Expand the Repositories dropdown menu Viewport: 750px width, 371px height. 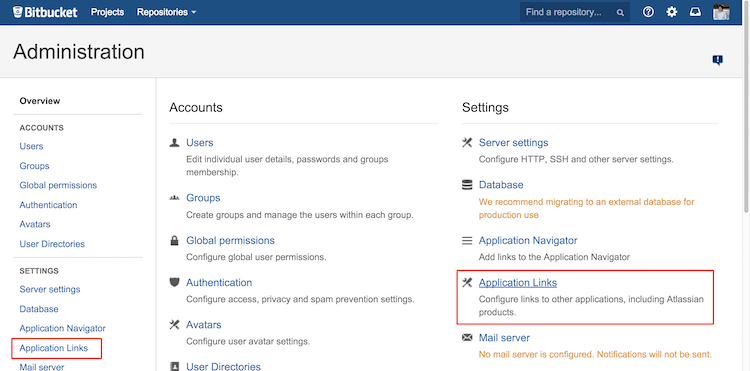(166, 12)
